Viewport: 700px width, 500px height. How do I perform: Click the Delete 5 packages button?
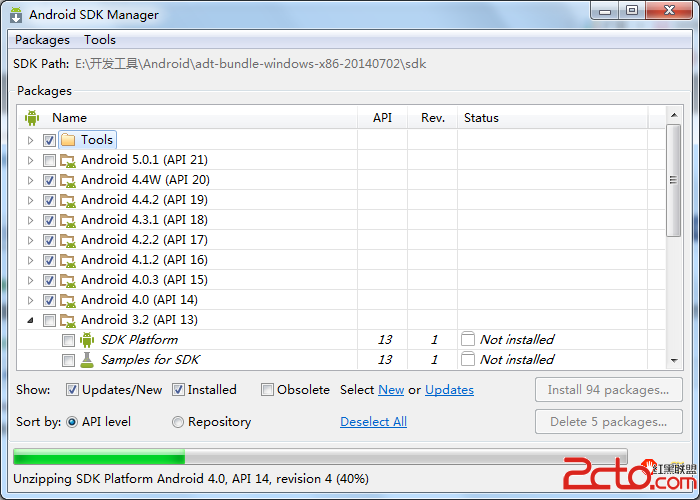click(x=608, y=422)
